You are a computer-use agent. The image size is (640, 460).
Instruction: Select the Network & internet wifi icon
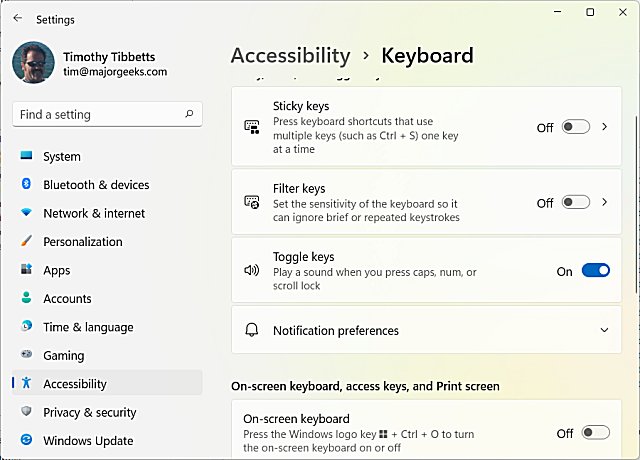(26, 213)
